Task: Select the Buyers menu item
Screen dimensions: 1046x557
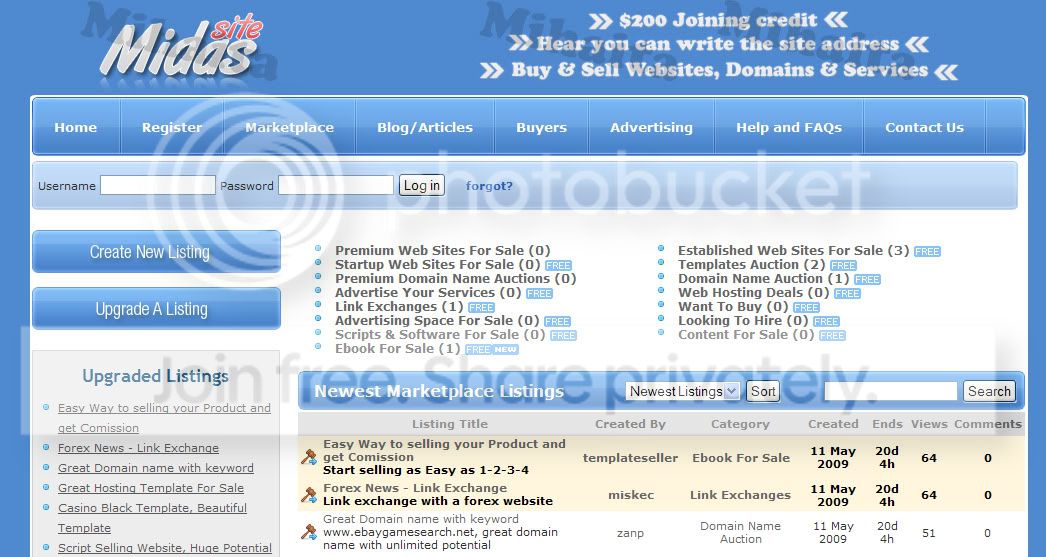Action: [x=542, y=127]
